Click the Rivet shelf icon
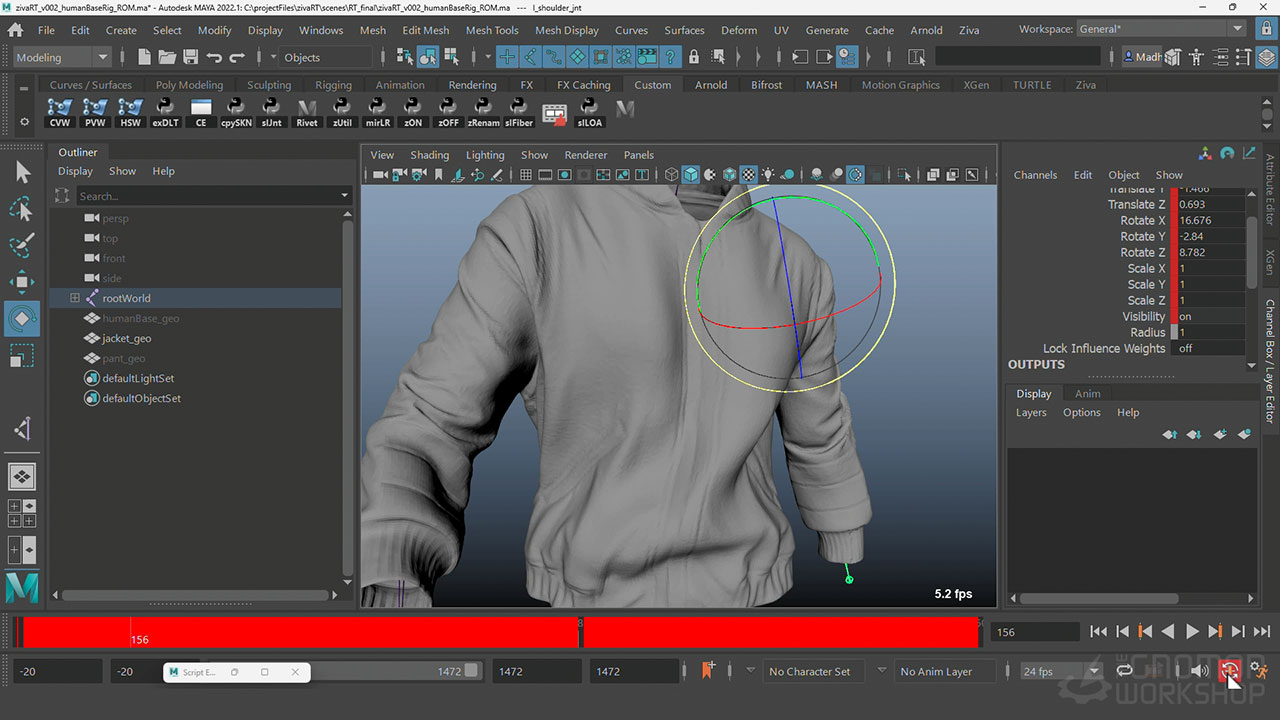Screen dimensions: 1280x720 [307, 112]
